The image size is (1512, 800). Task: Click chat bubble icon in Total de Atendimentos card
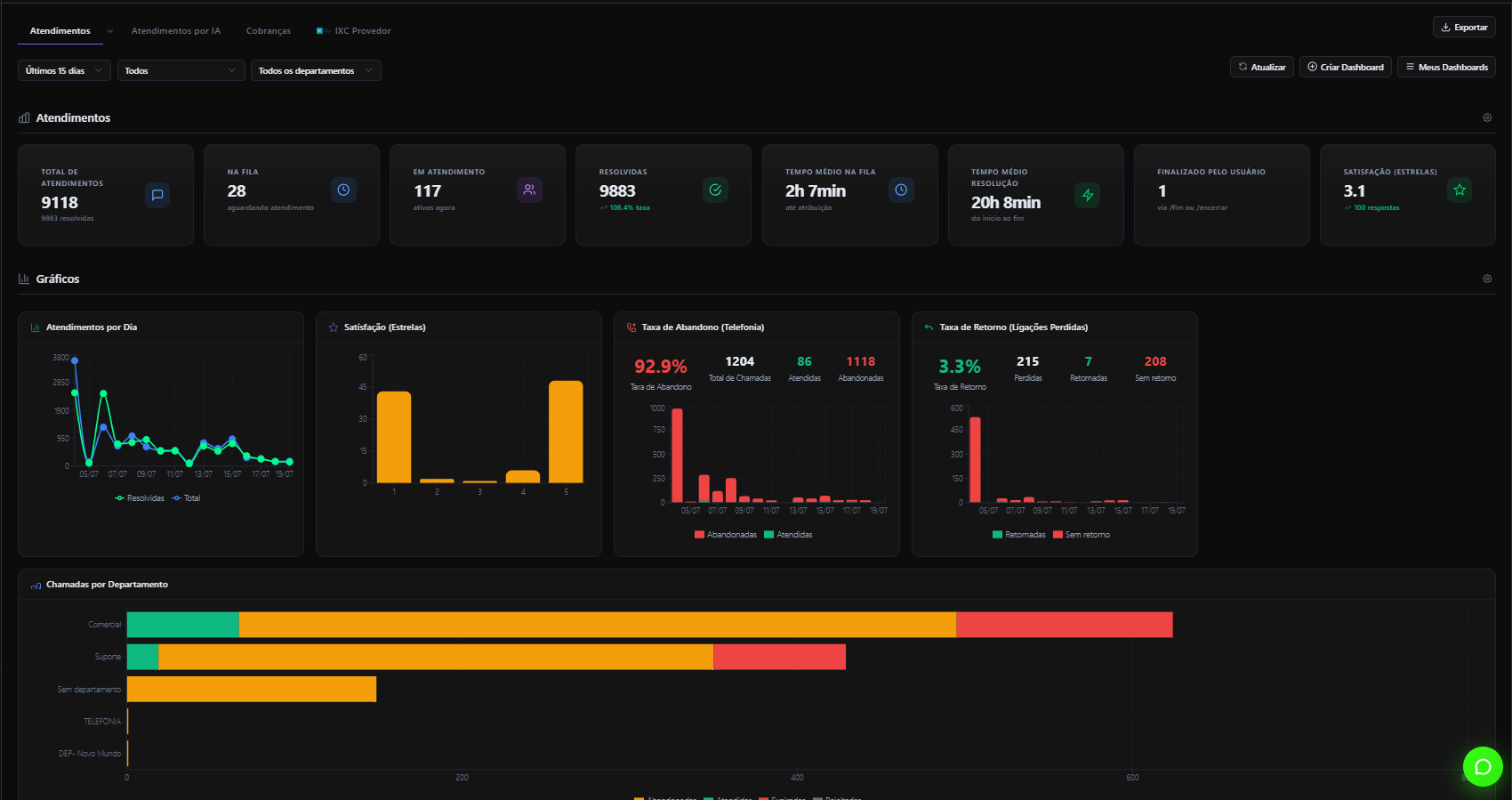point(157,195)
